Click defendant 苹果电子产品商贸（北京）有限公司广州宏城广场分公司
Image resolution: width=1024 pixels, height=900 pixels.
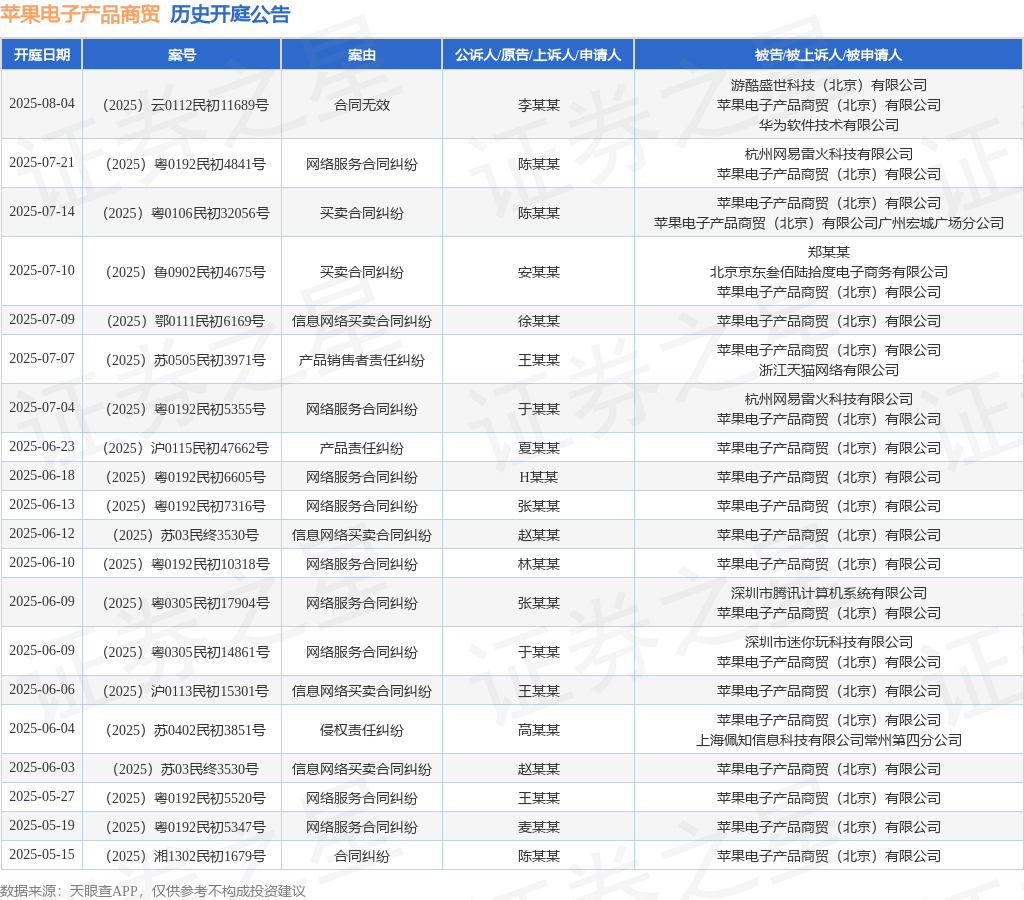(x=828, y=223)
